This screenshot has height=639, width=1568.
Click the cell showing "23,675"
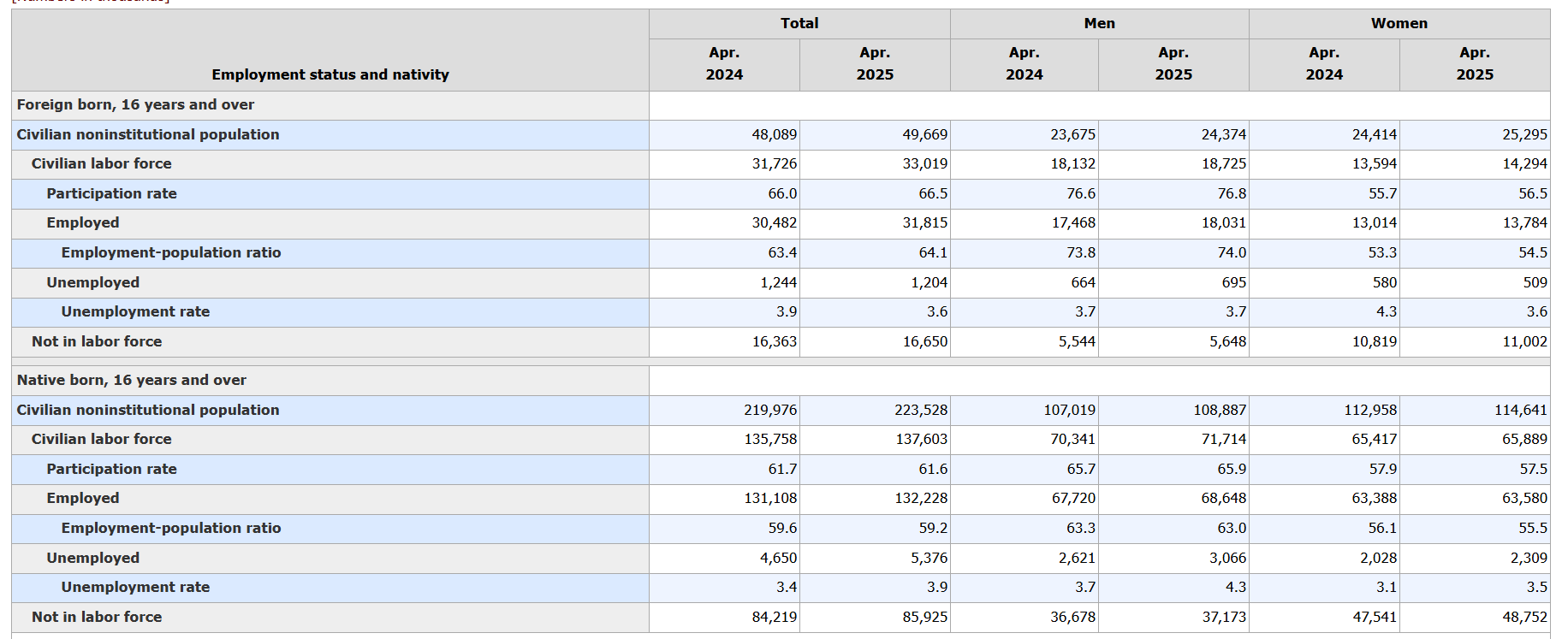pos(1073,134)
